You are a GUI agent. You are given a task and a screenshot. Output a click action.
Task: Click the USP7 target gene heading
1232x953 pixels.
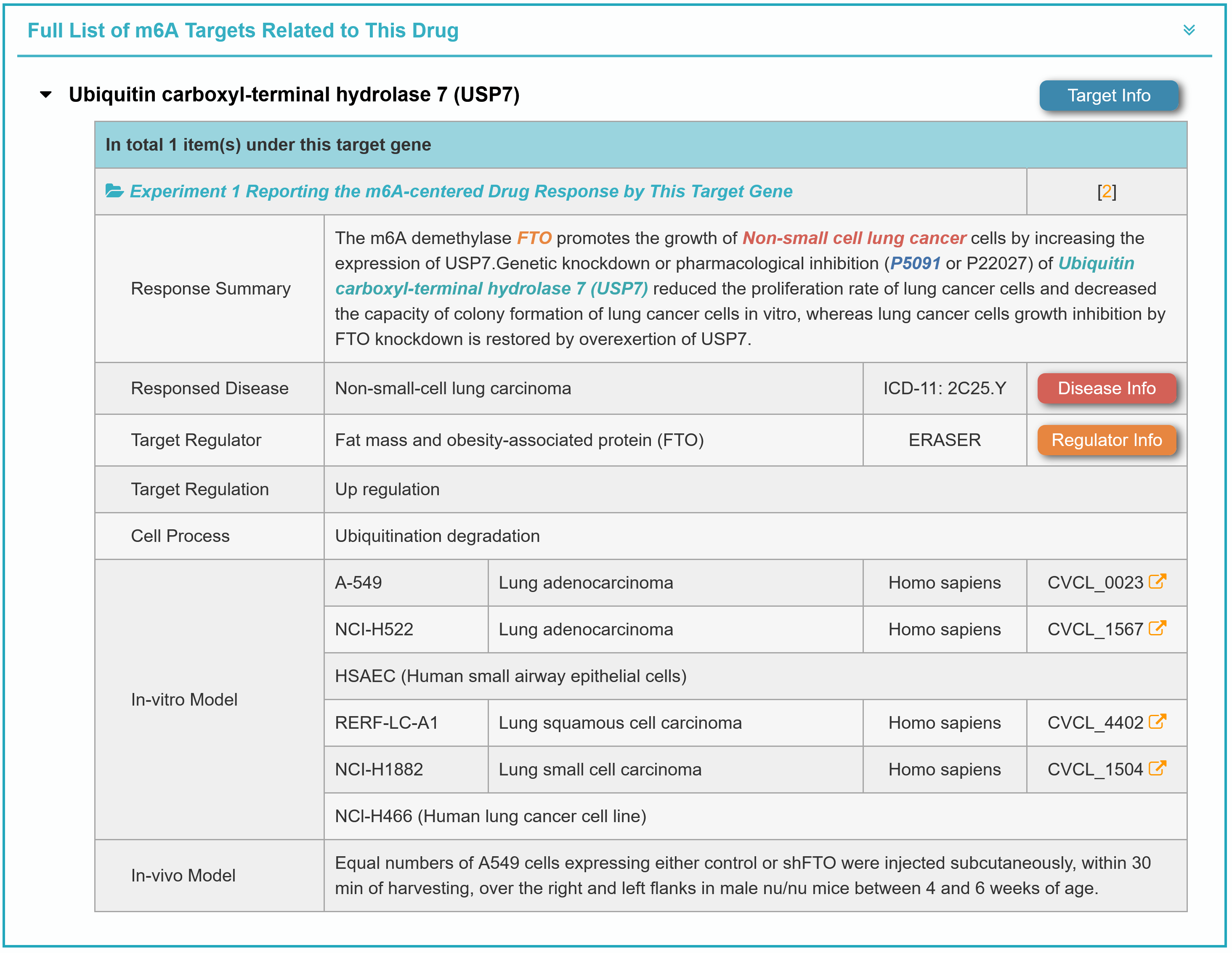point(293,95)
